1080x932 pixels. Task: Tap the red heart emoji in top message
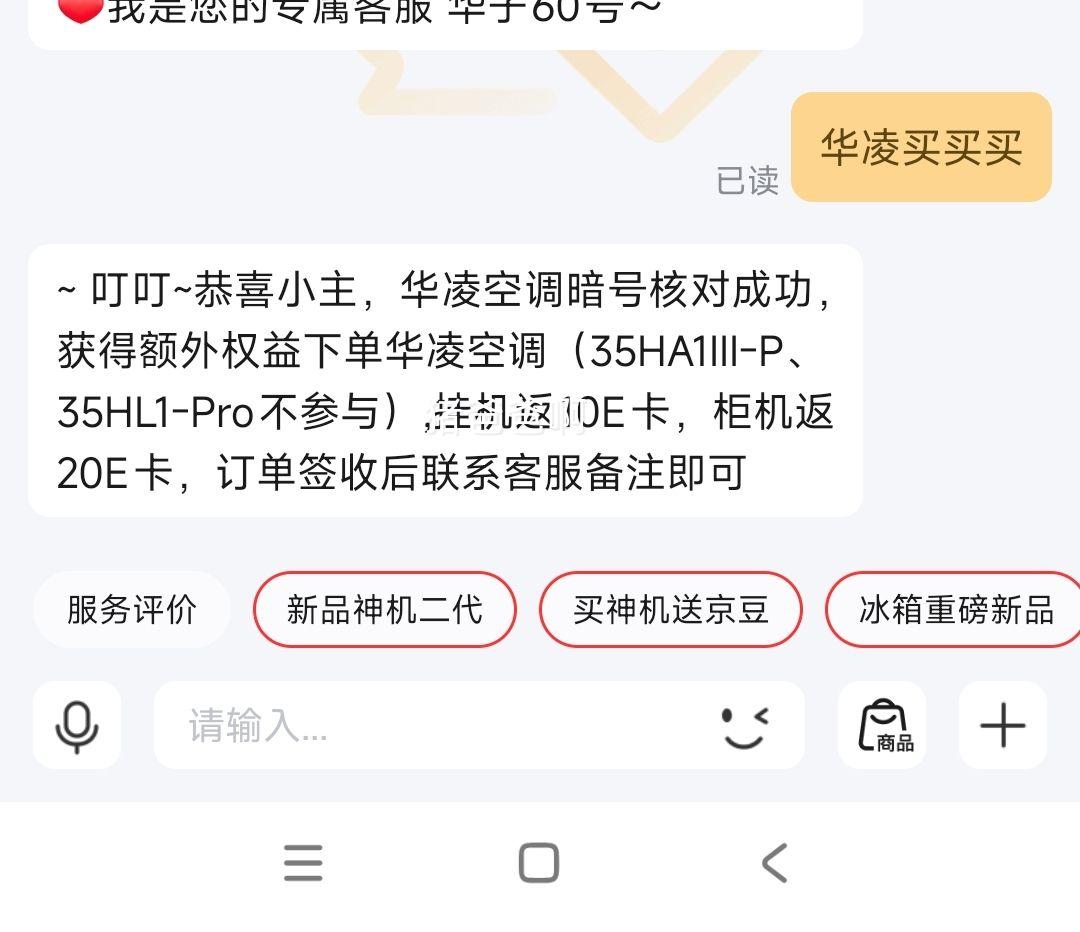80,10
